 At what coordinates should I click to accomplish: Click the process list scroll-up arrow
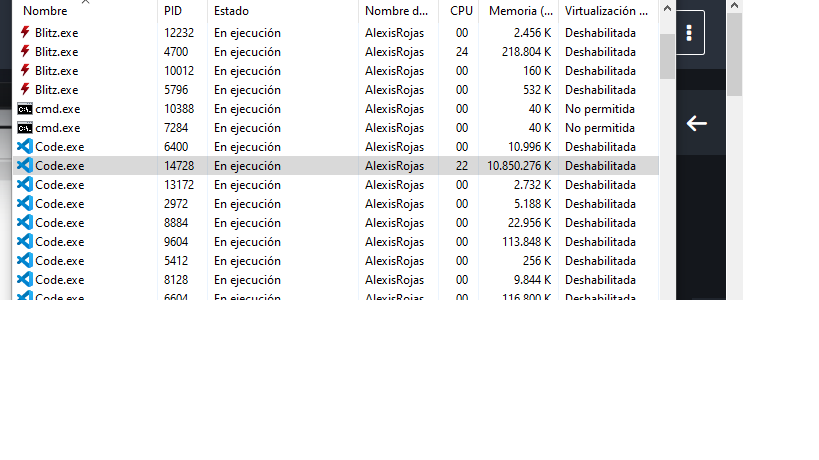click(x=667, y=8)
